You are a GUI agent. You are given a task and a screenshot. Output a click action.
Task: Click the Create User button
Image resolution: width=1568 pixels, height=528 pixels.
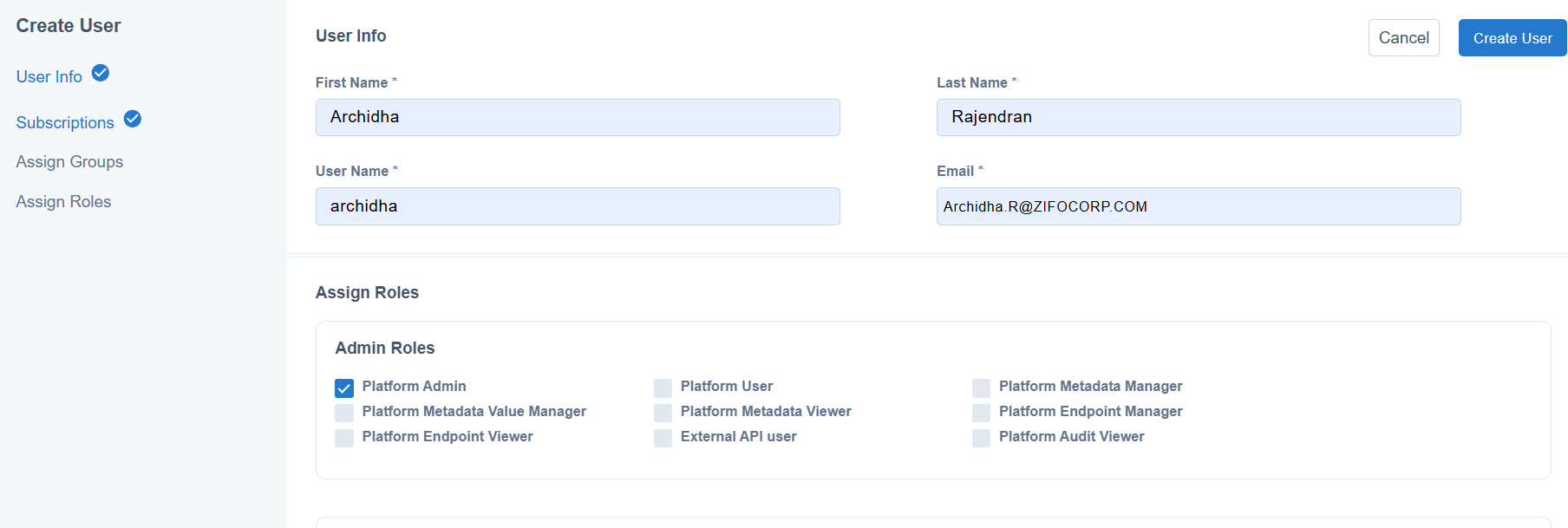pyautogui.click(x=1512, y=37)
